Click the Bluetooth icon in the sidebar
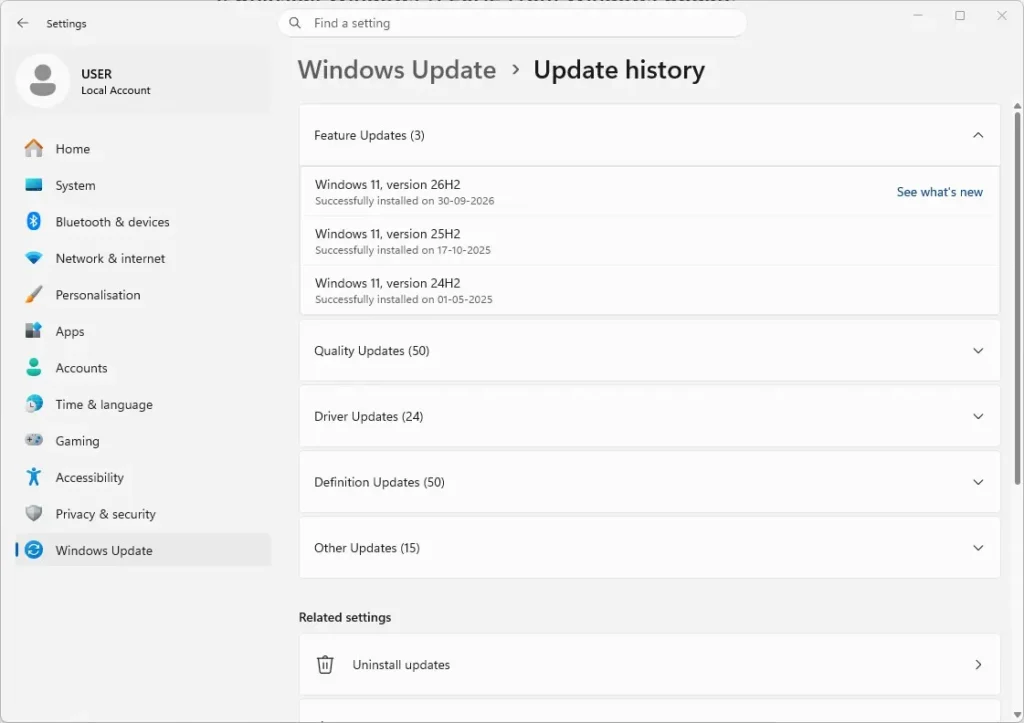1024x723 pixels. 34,221
